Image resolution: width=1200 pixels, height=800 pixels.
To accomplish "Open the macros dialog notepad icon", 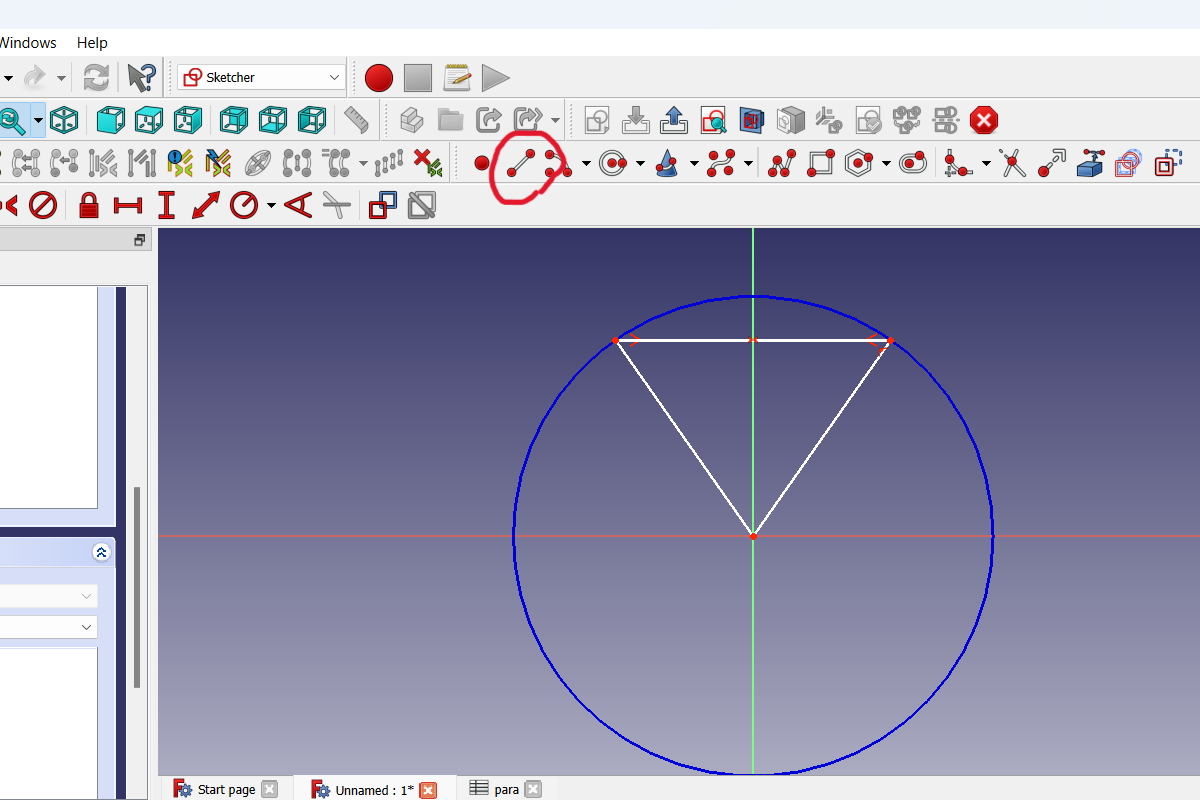I will 457,77.
